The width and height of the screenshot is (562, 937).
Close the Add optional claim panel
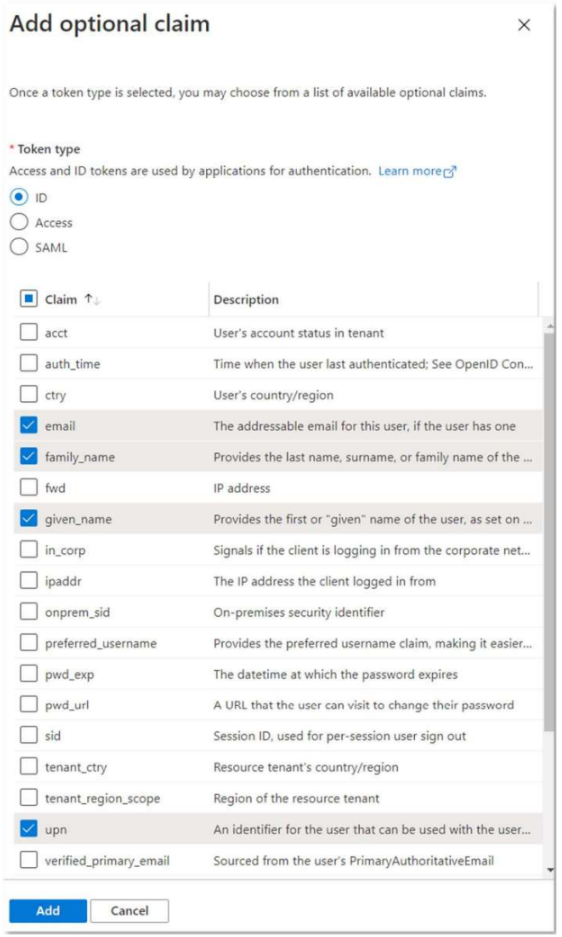tap(524, 25)
